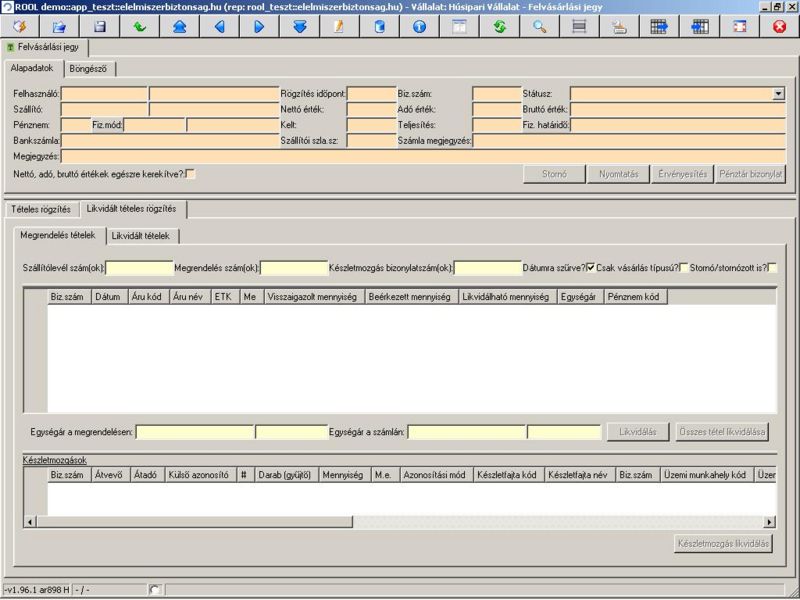The image size is (800, 600).
Task: Click the save floppy disk toolbar icon
Action: [99, 26]
